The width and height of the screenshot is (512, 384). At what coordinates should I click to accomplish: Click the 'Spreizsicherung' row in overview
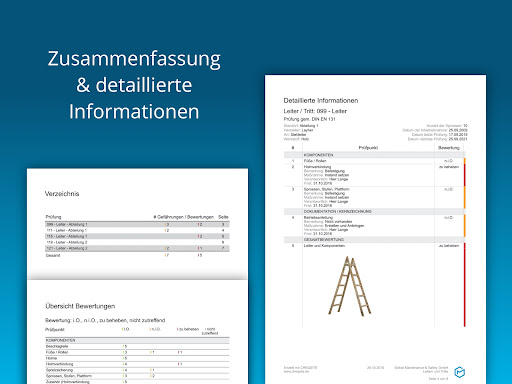(x=137, y=370)
